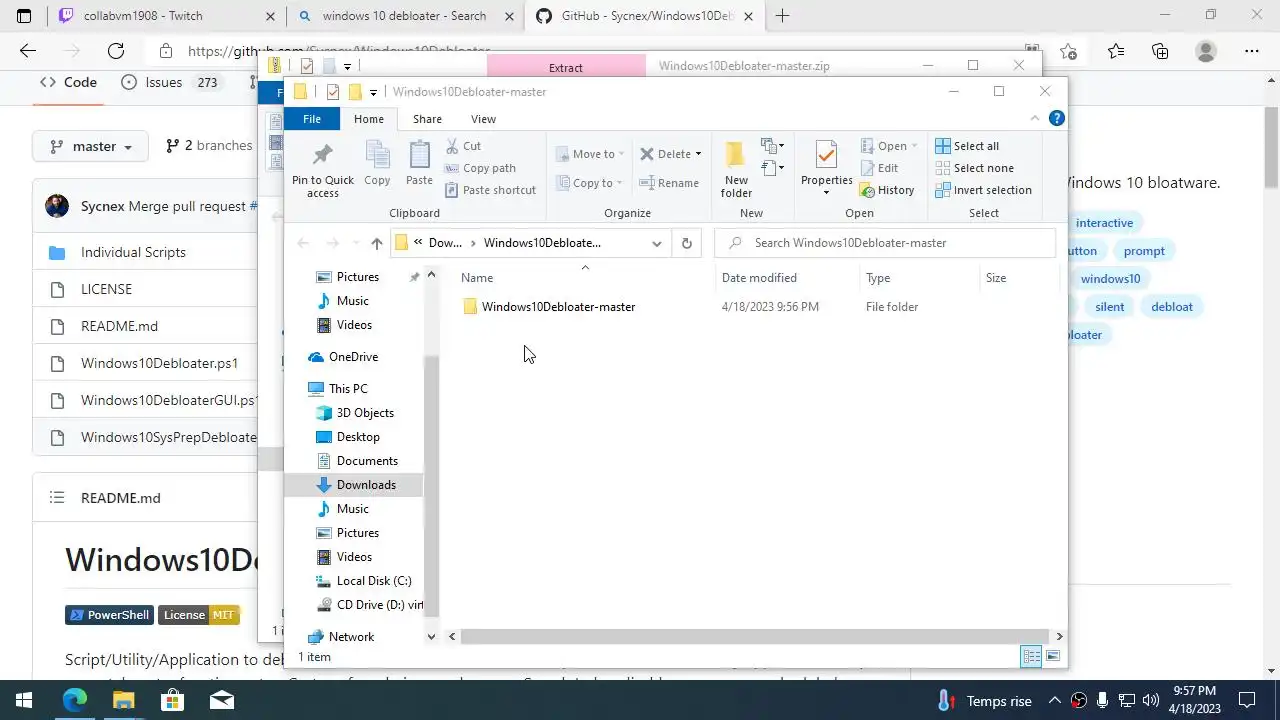The image size is (1280, 720).
Task: Click the browser reload button
Action: pos(116,51)
